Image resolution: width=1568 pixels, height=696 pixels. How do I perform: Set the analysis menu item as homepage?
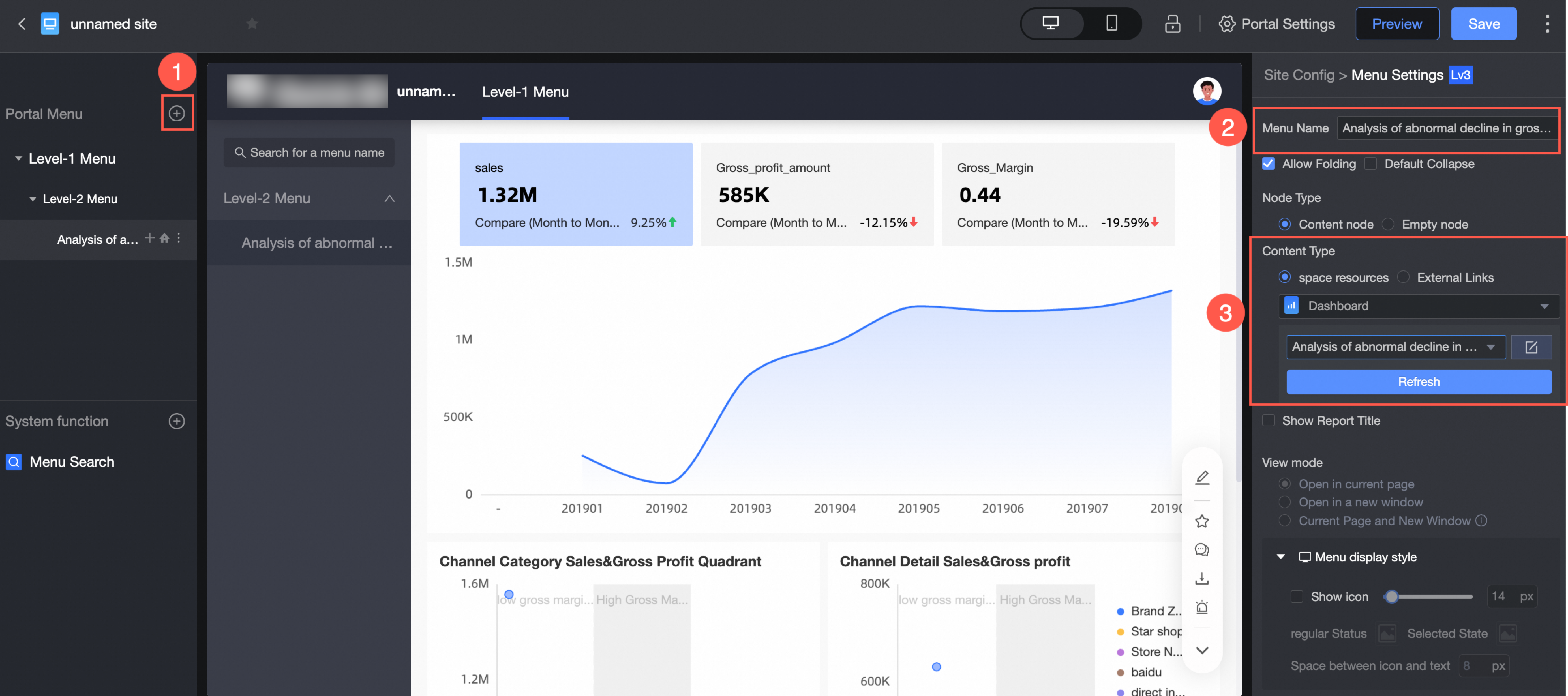coord(164,239)
